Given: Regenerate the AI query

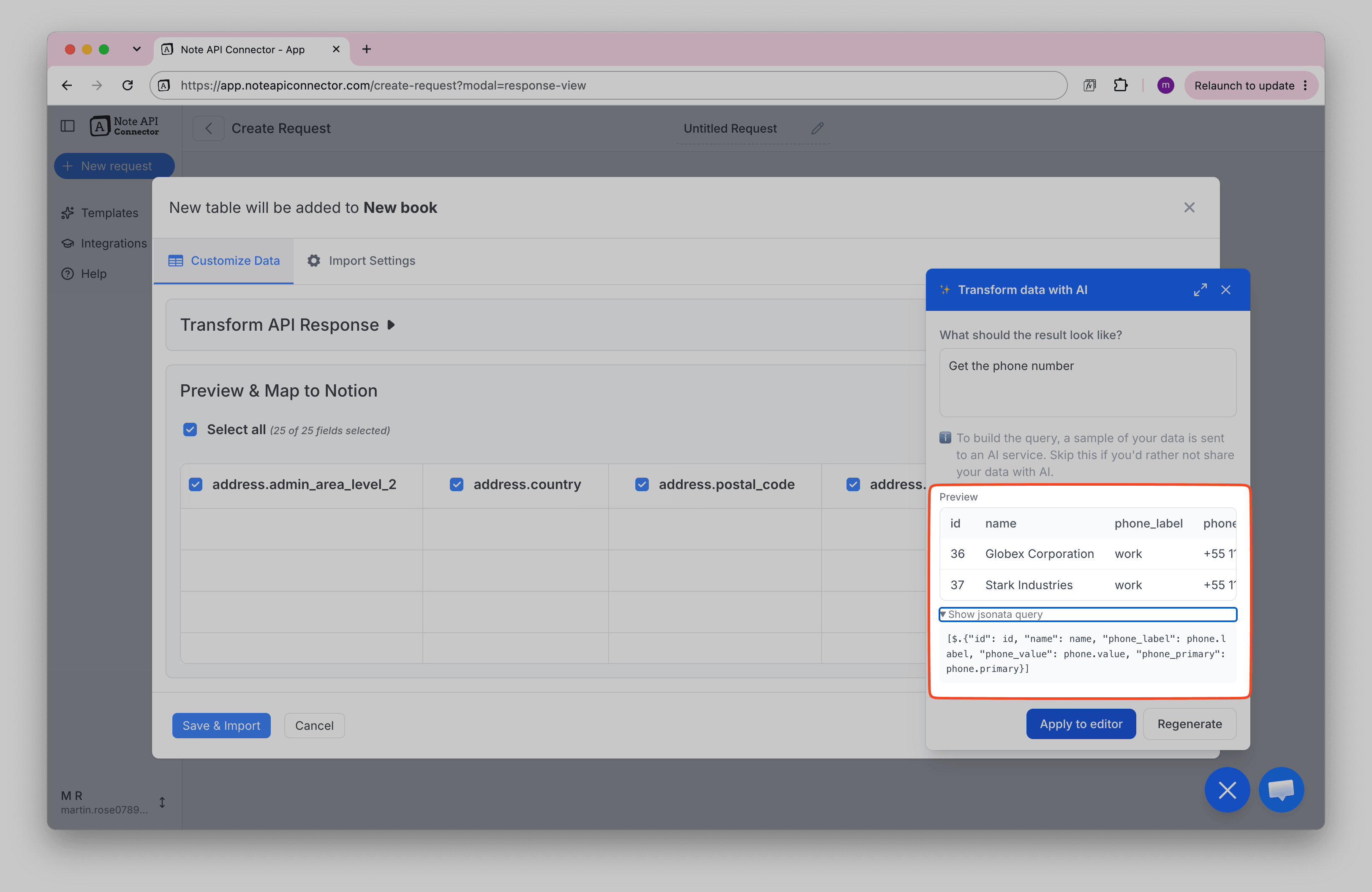Looking at the screenshot, I should pyautogui.click(x=1189, y=724).
